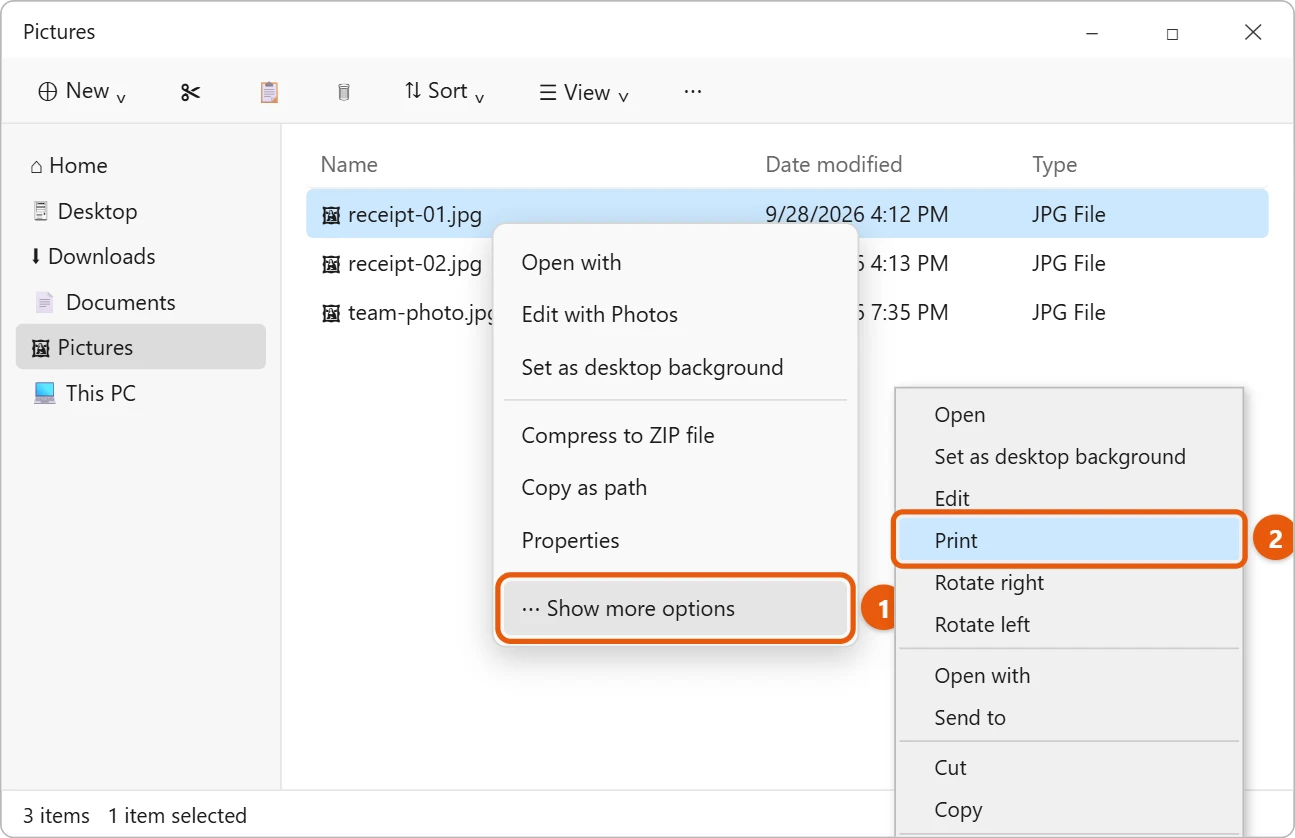Click the Documents icon in the sidebar
The height and width of the screenshot is (838, 1295).
tap(44, 302)
